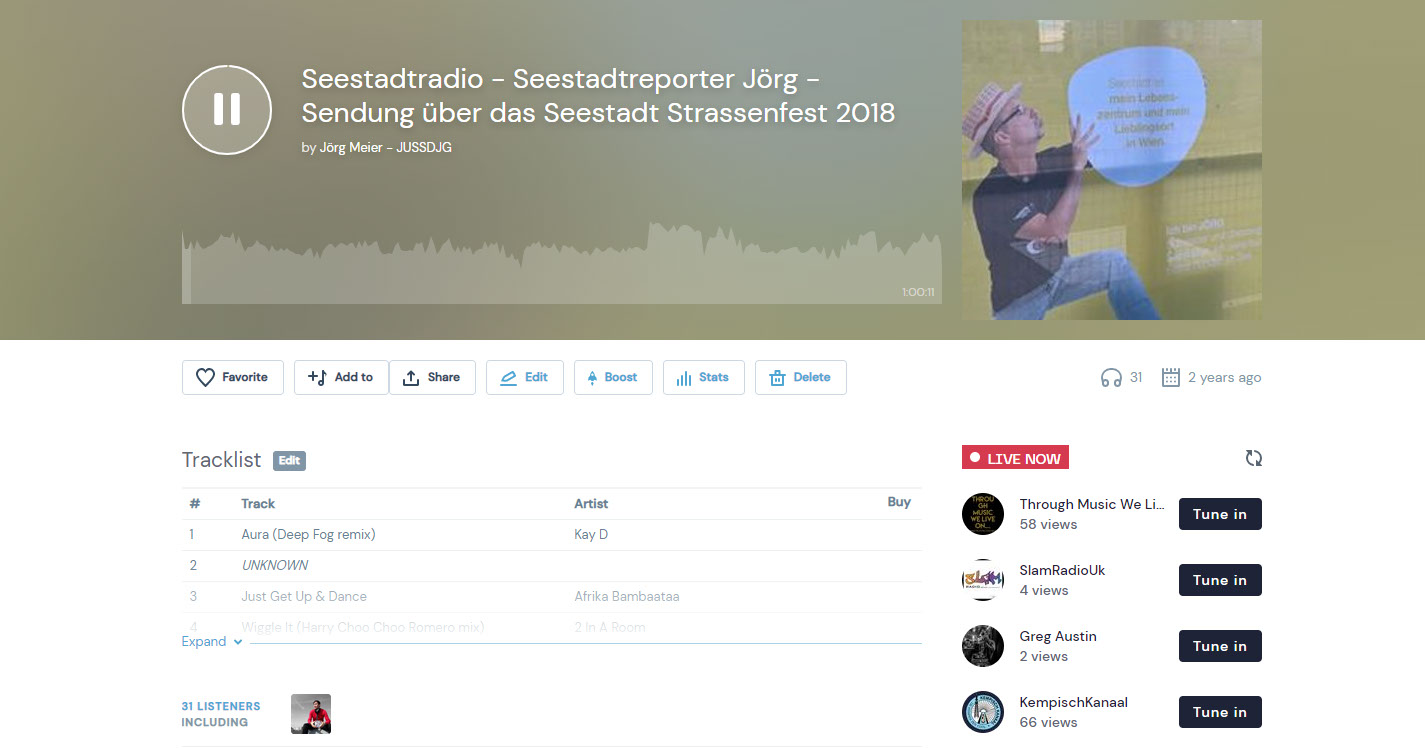Share this show via Share button

point(432,377)
